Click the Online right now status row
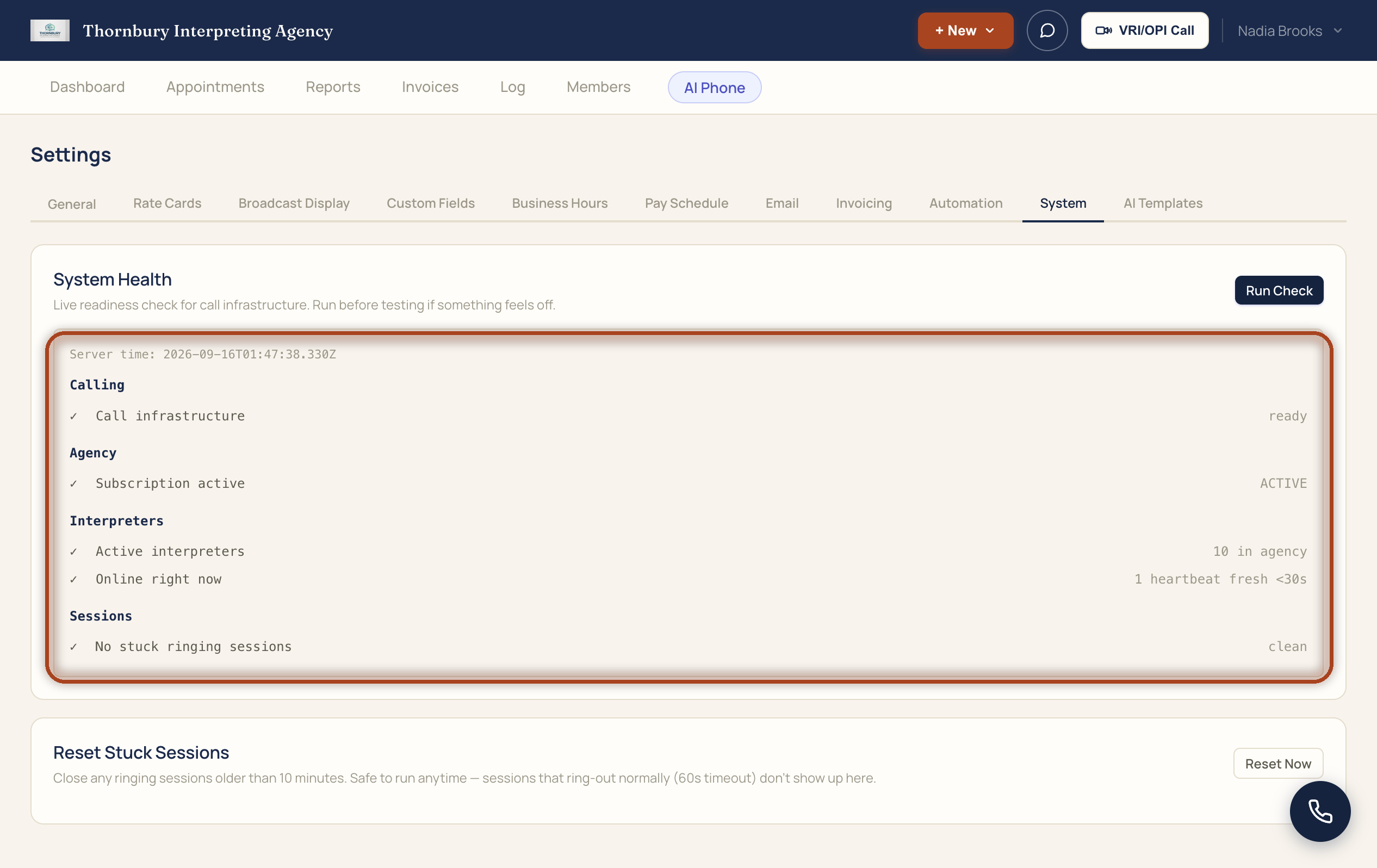This screenshot has width=1377, height=868. pyautogui.click(x=688, y=579)
